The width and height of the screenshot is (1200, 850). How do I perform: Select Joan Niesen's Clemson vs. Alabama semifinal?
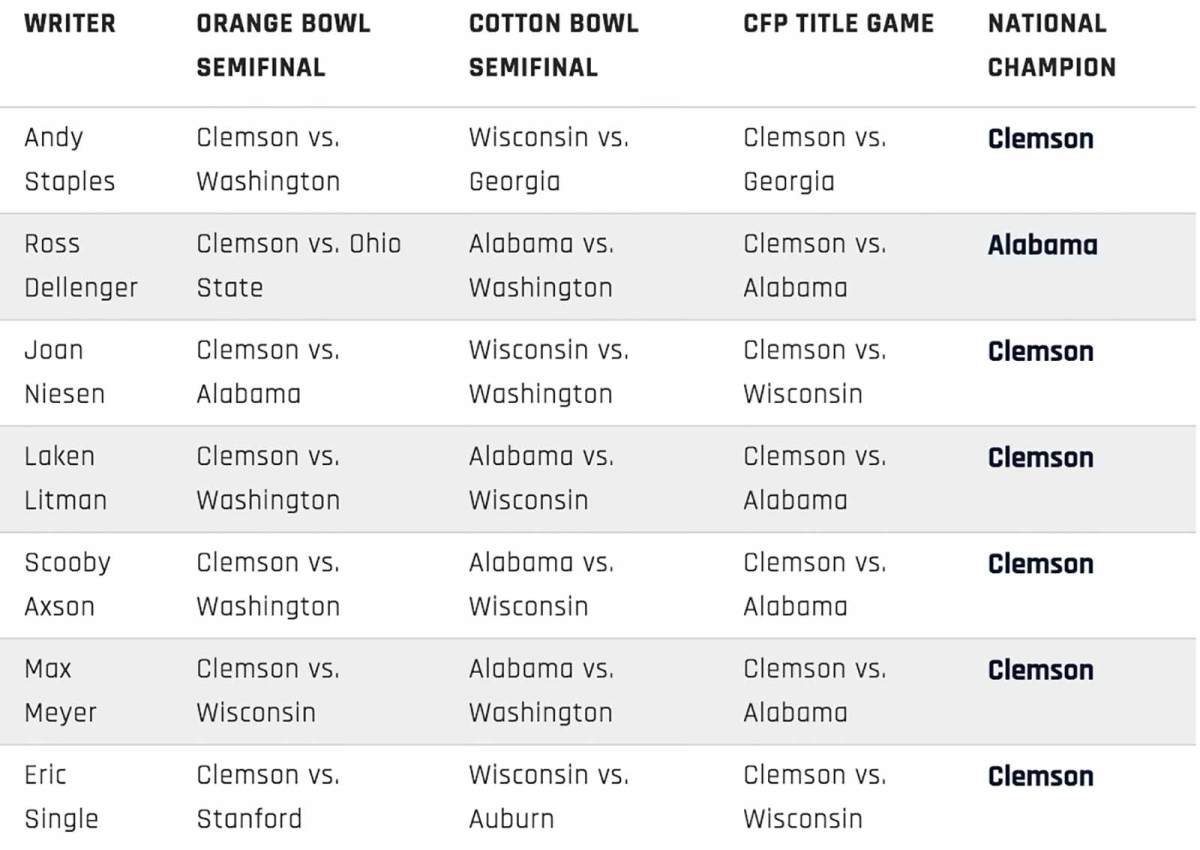pos(267,372)
